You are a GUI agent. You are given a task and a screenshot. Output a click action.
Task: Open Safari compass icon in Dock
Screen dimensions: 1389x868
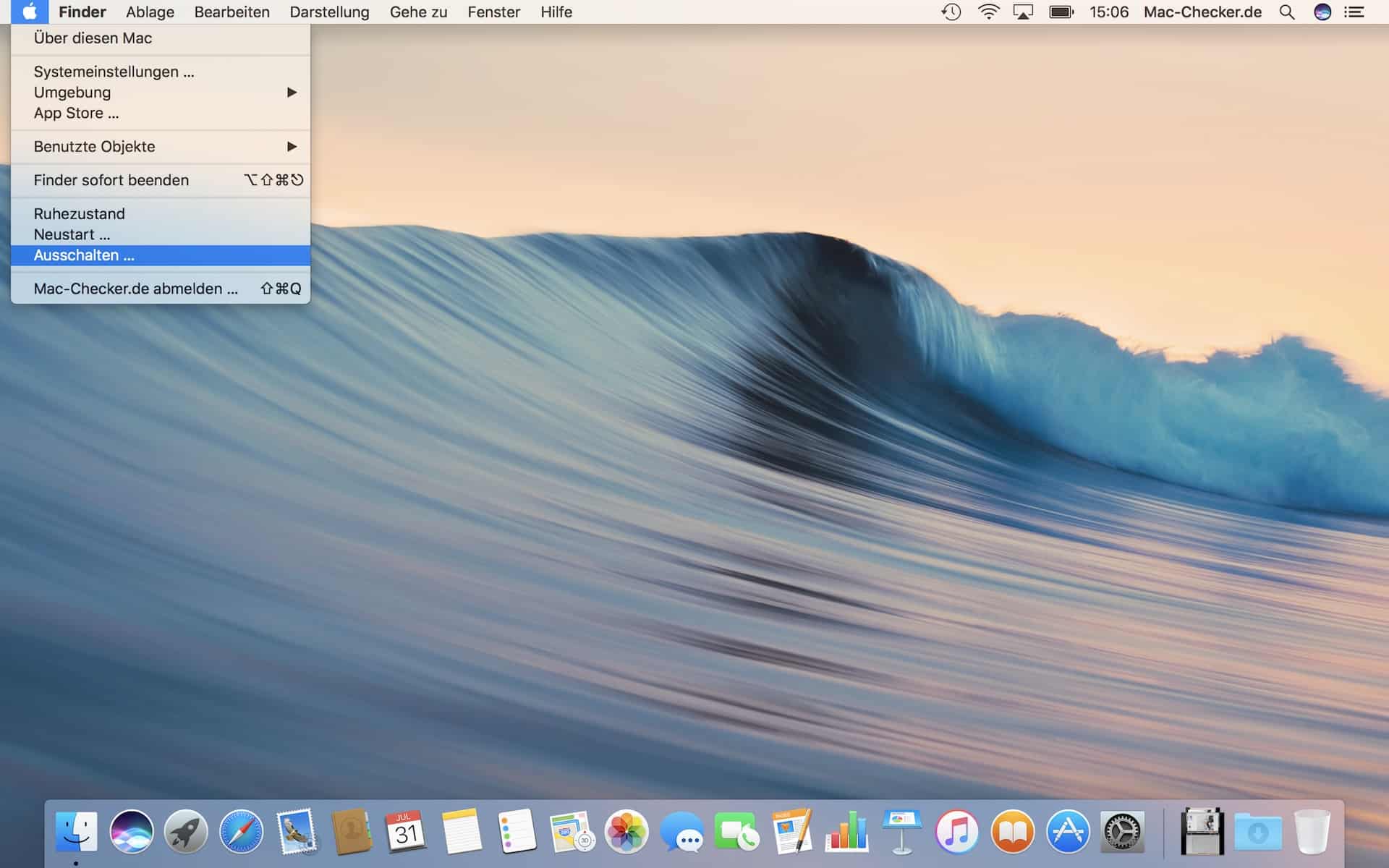(x=241, y=832)
